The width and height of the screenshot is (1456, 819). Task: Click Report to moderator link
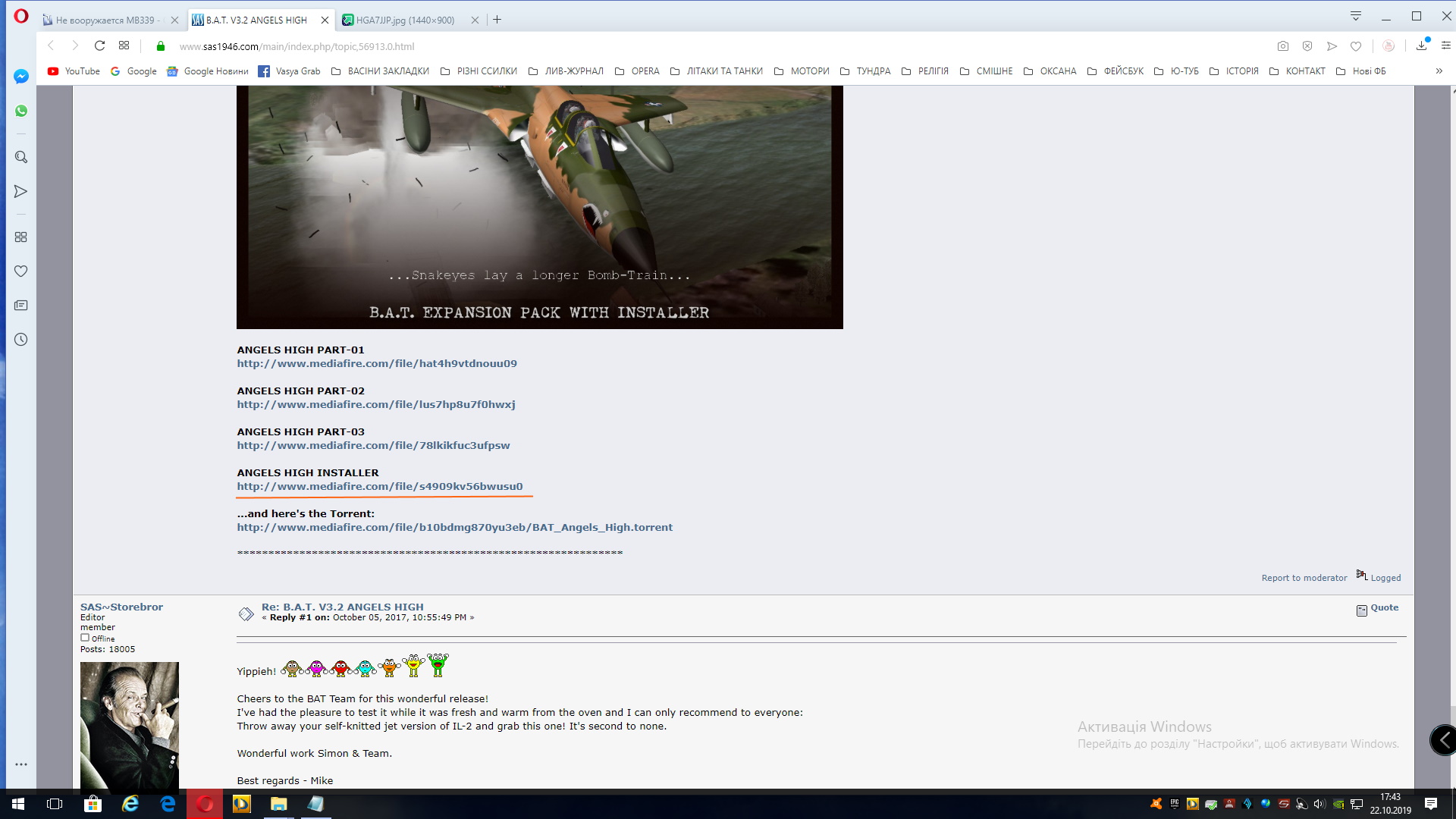pos(1304,579)
